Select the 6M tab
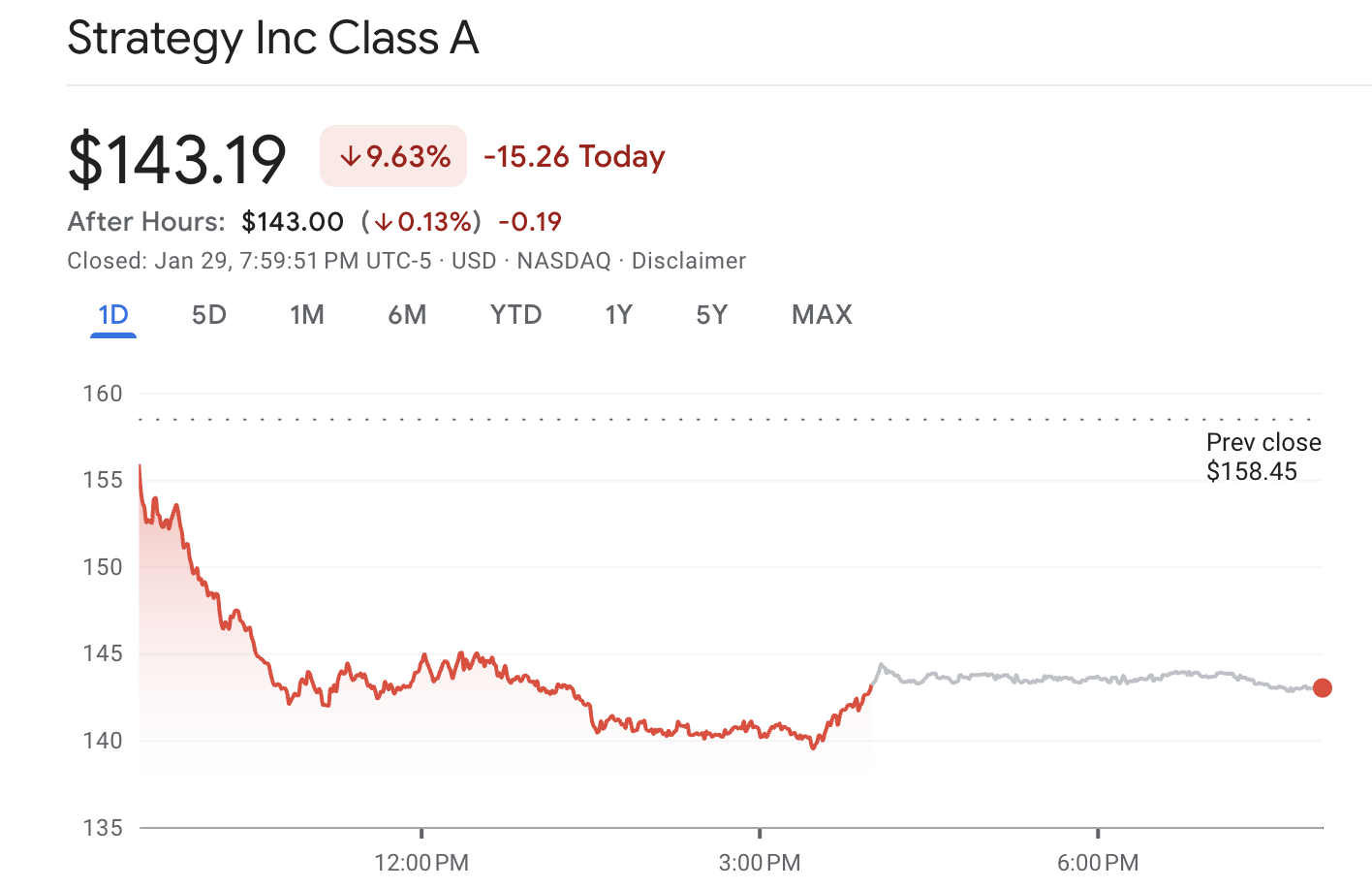The height and width of the screenshot is (889, 1372). click(407, 314)
